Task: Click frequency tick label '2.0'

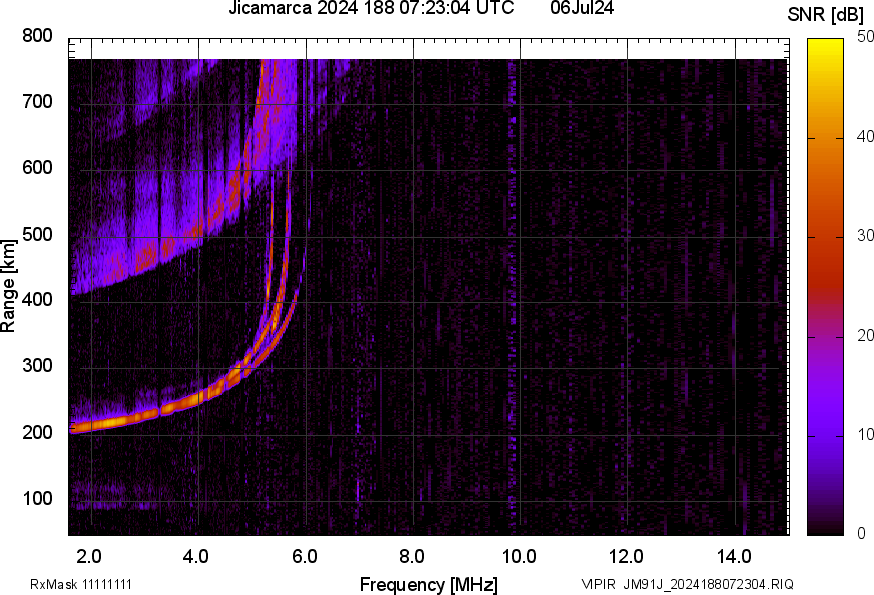Action: pyautogui.click(x=89, y=557)
